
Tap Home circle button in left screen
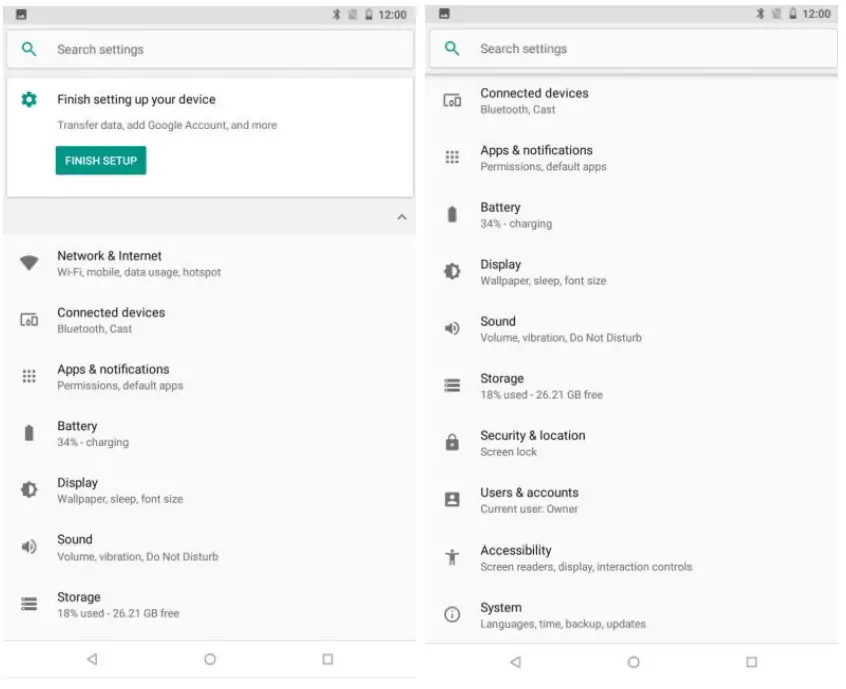coord(210,659)
